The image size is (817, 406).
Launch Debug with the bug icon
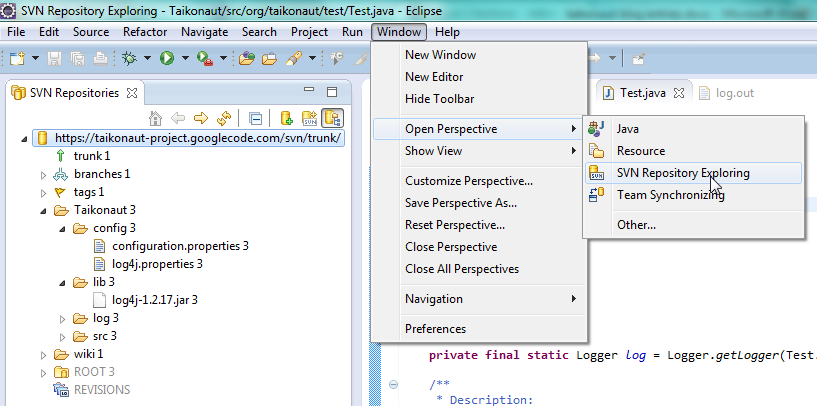(129, 58)
